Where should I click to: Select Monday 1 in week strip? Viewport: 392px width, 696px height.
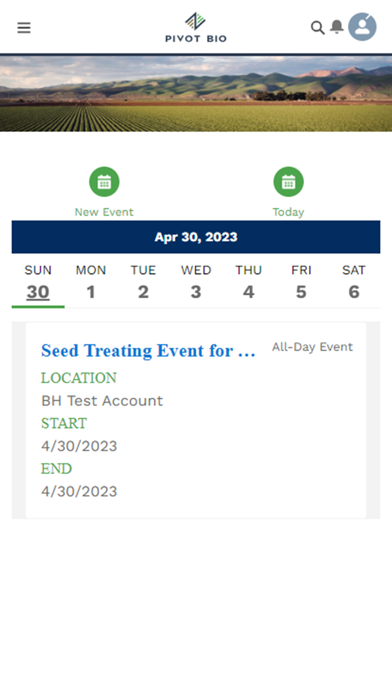pyautogui.click(x=91, y=282)
